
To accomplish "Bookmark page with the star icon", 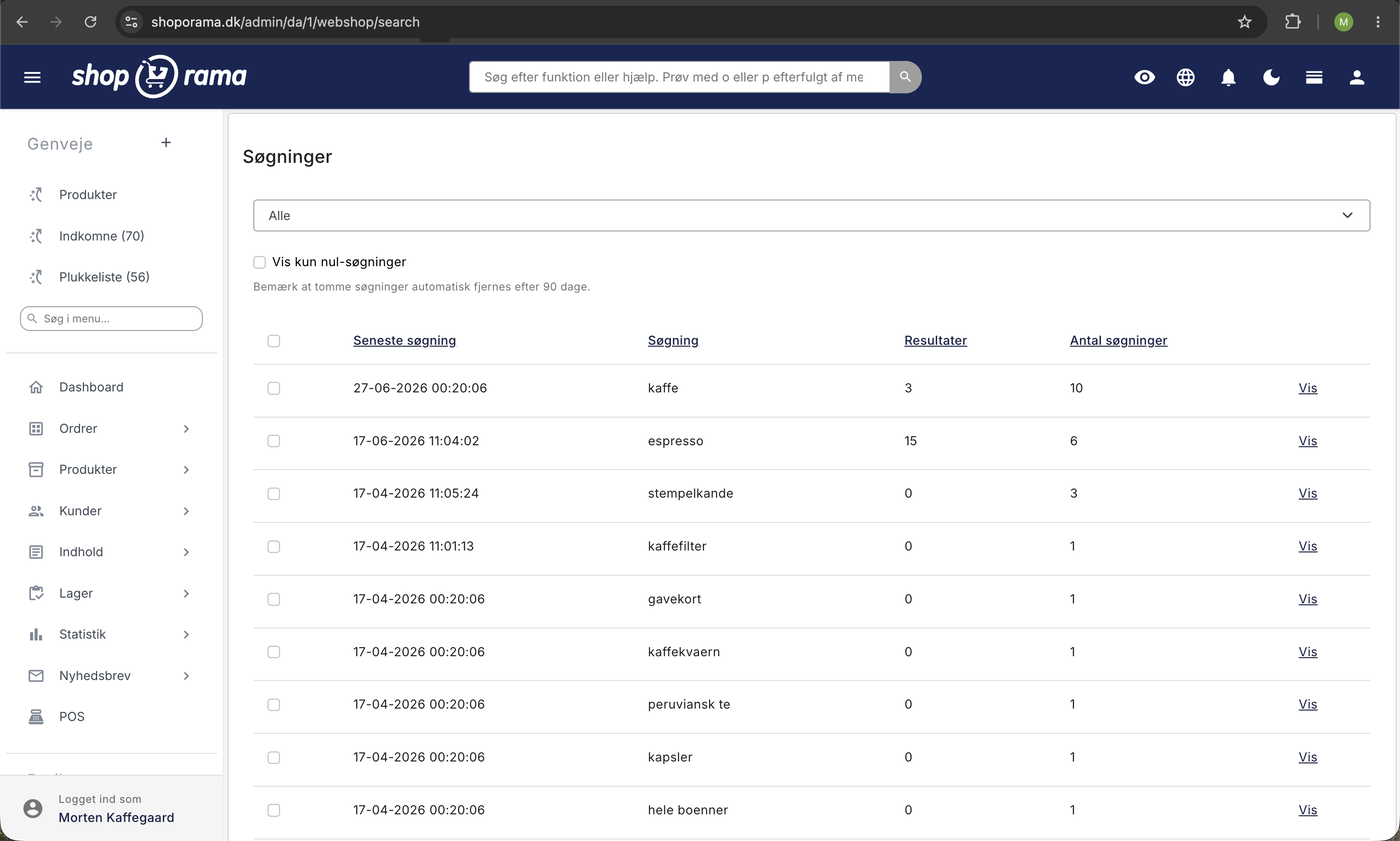I will pyautogui.click(x=1244, y=21).
